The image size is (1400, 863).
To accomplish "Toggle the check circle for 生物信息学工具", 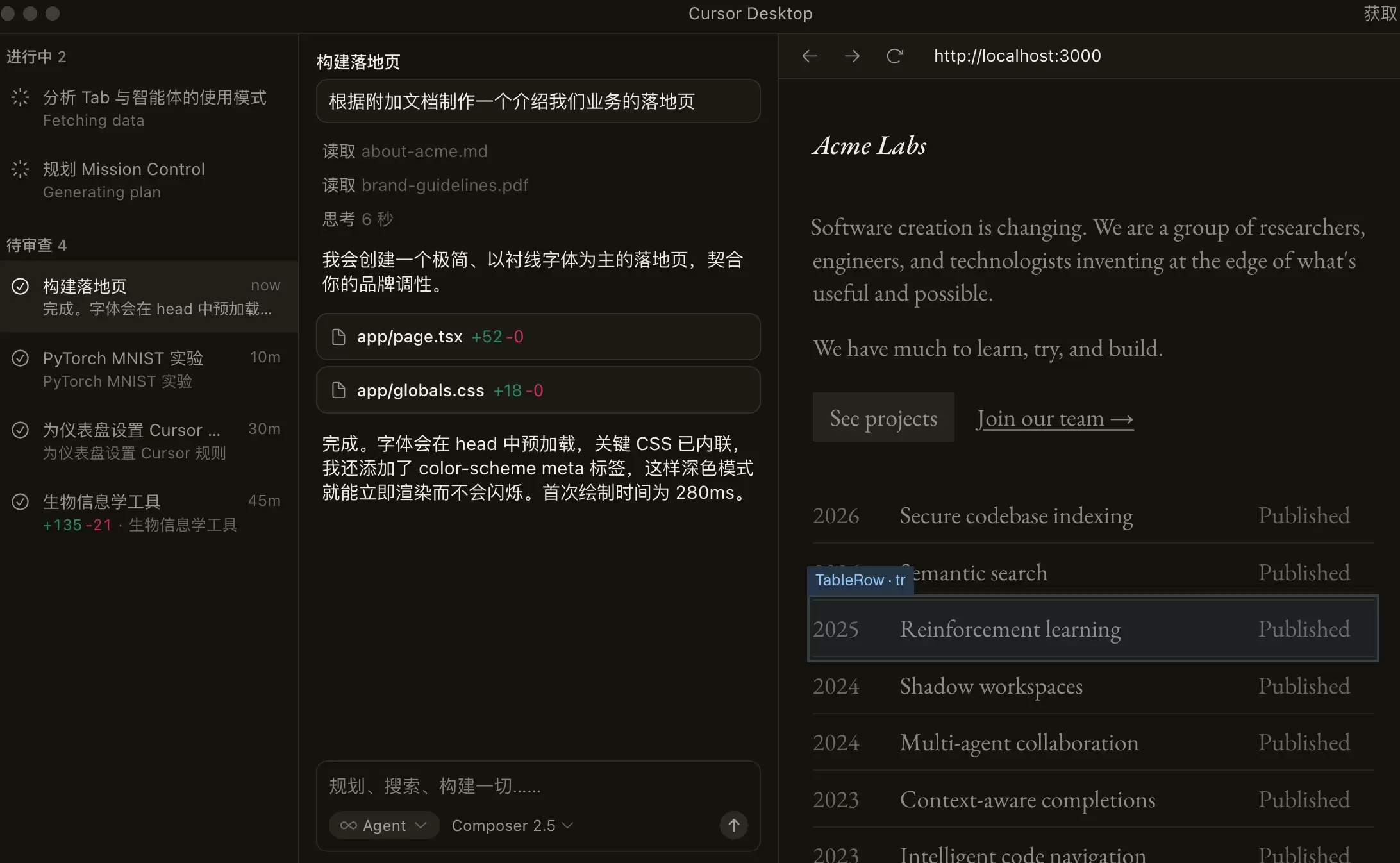I will (21, 501).
